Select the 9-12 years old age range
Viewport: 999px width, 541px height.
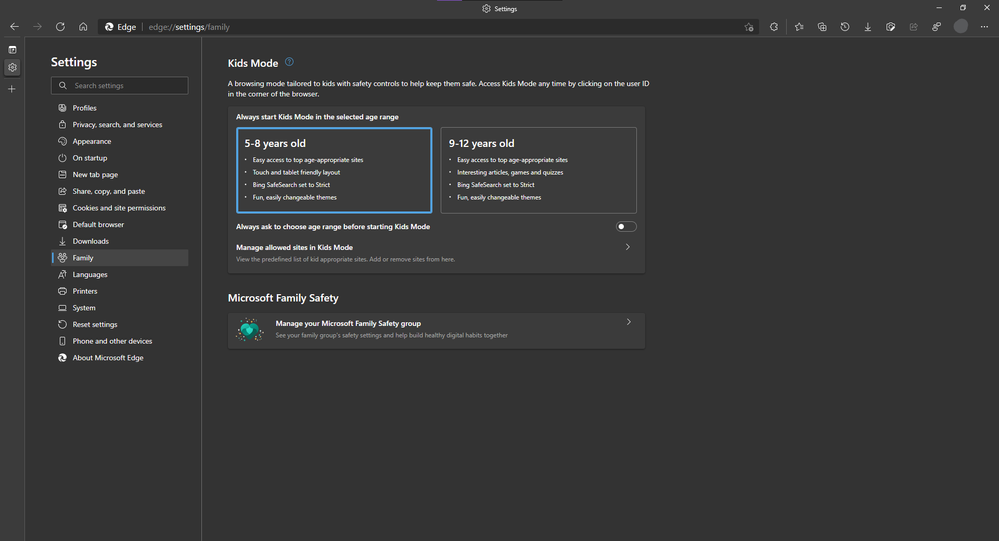pos(538,170)
